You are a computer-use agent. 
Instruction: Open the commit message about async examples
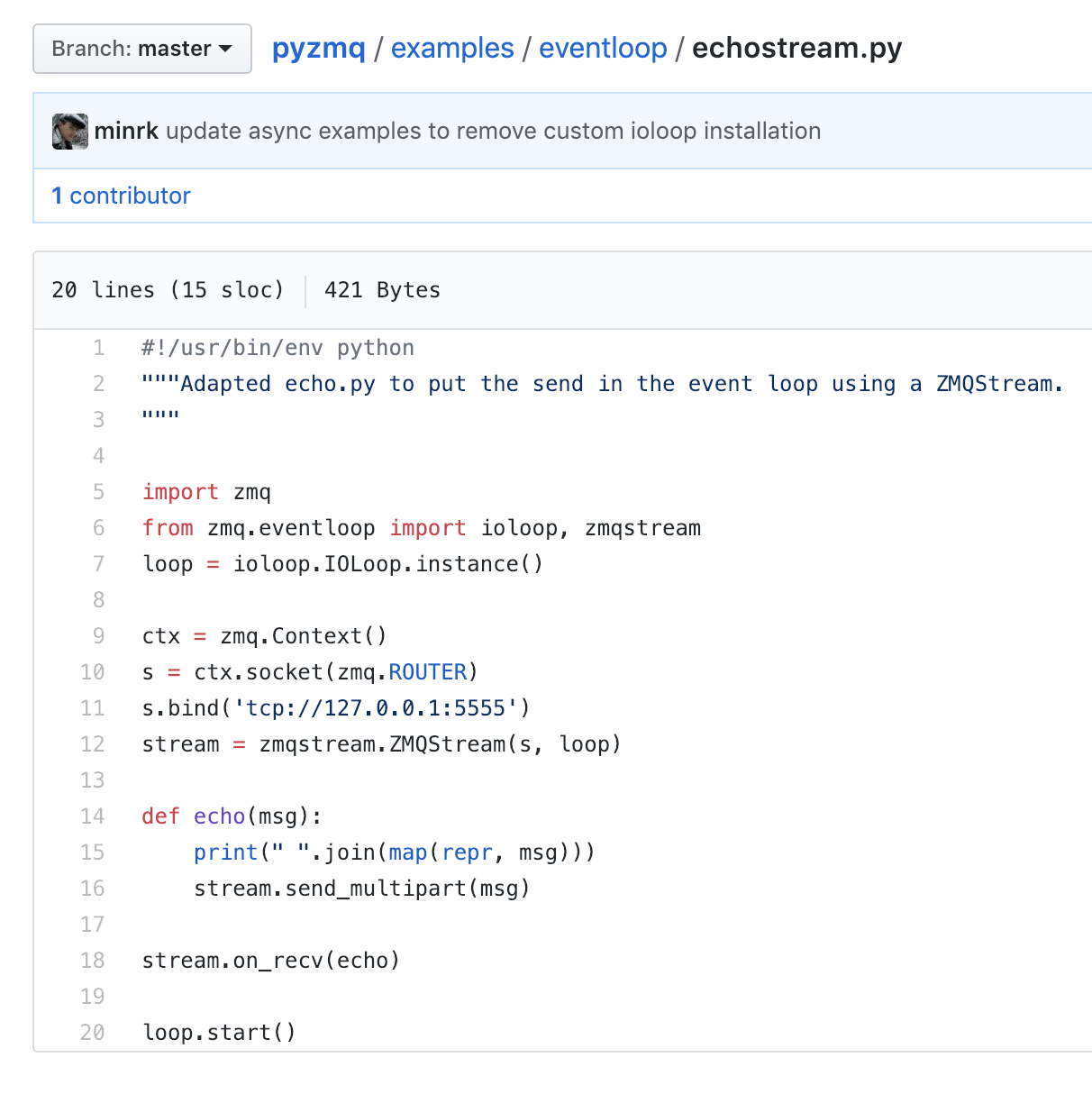click(x=494, y=132)
